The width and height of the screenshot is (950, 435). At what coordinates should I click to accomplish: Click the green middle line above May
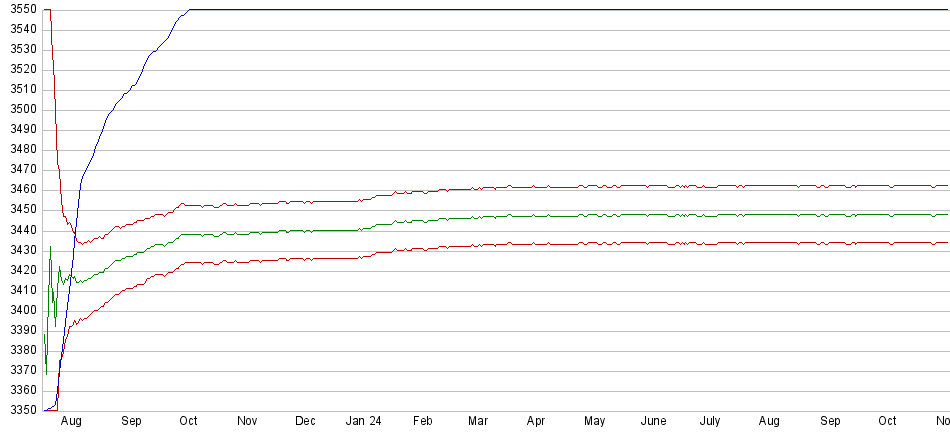click(x=595, y=215)
